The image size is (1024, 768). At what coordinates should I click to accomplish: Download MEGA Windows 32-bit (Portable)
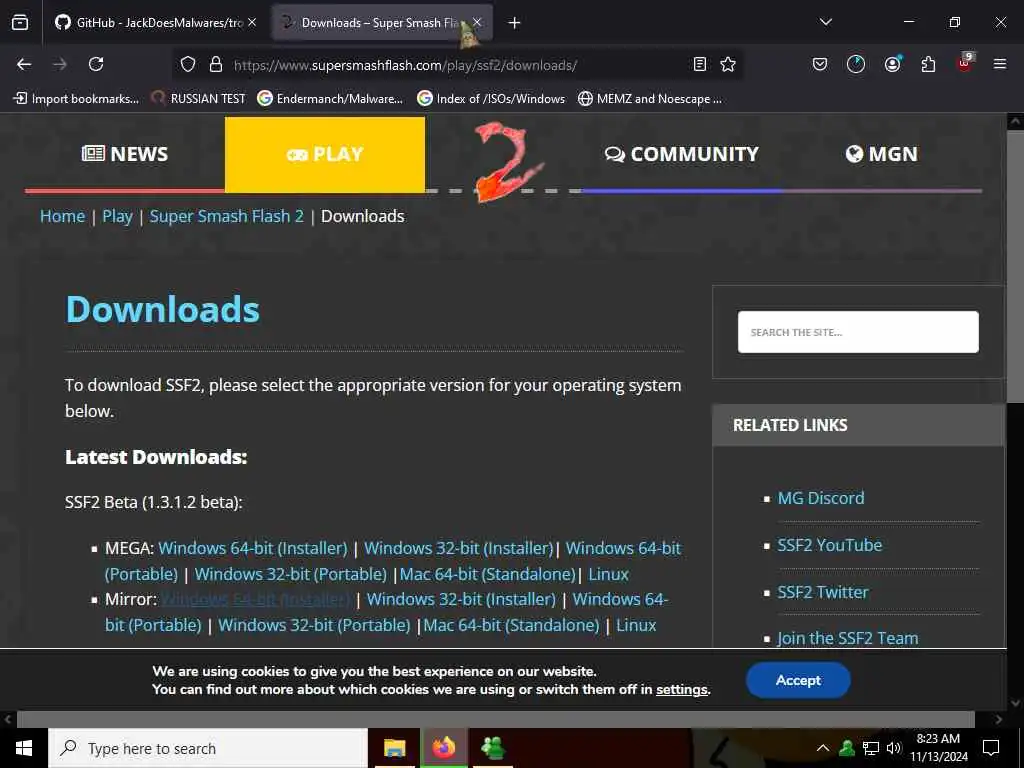tap(291, 574)
